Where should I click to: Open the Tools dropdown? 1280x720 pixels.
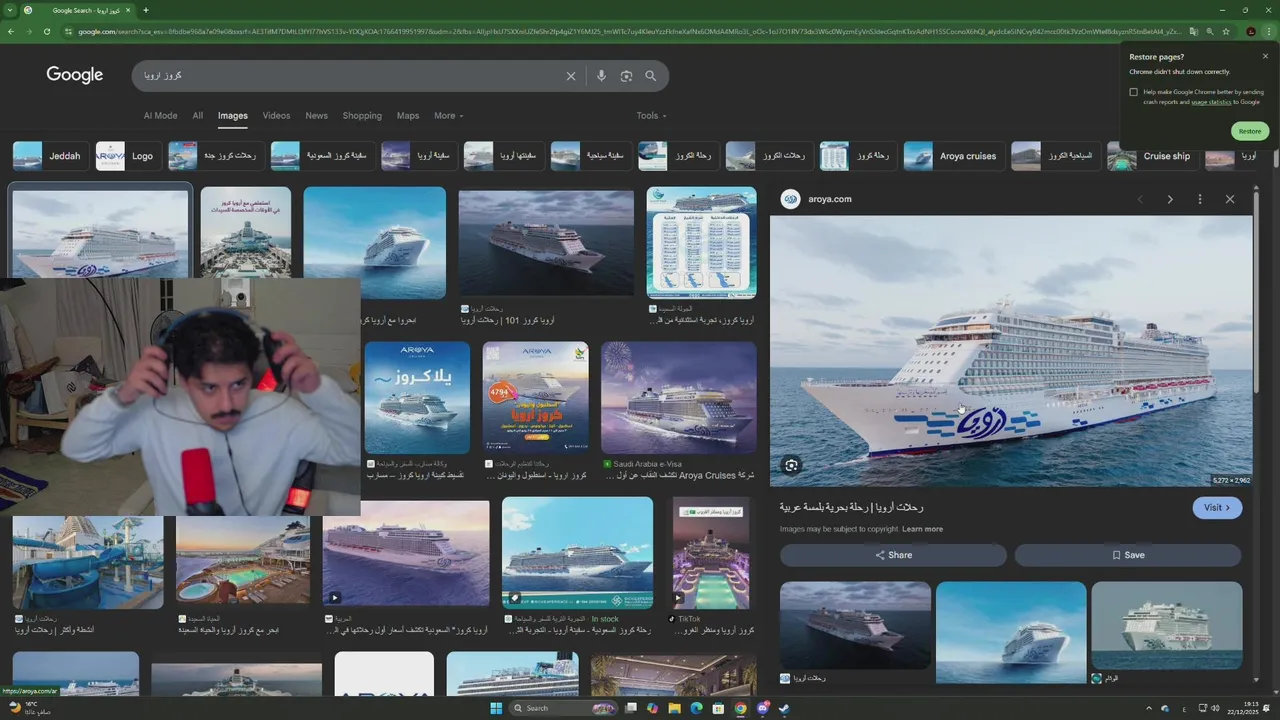tap(651, 116)
